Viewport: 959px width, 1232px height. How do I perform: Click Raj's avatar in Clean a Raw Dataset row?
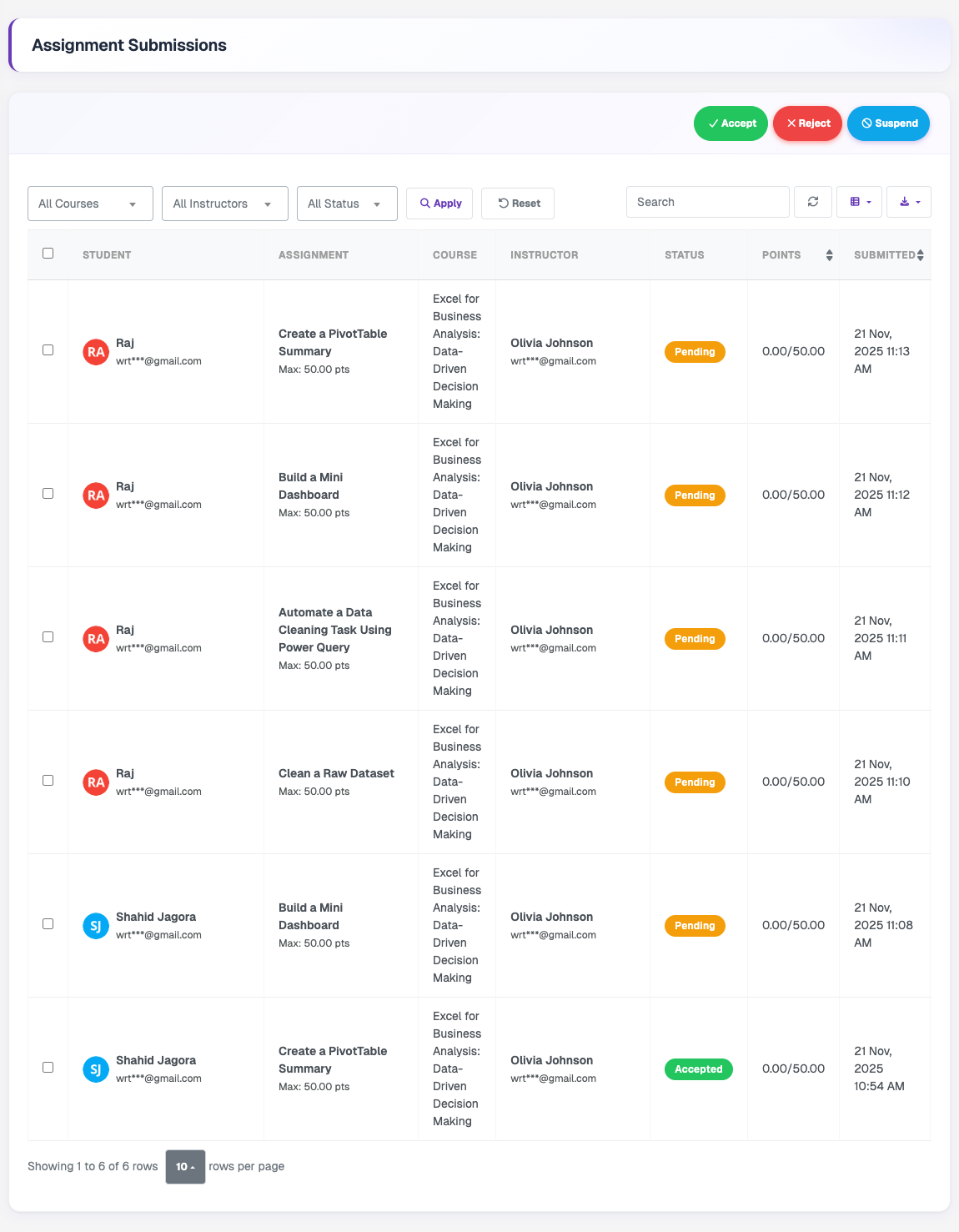96,782
